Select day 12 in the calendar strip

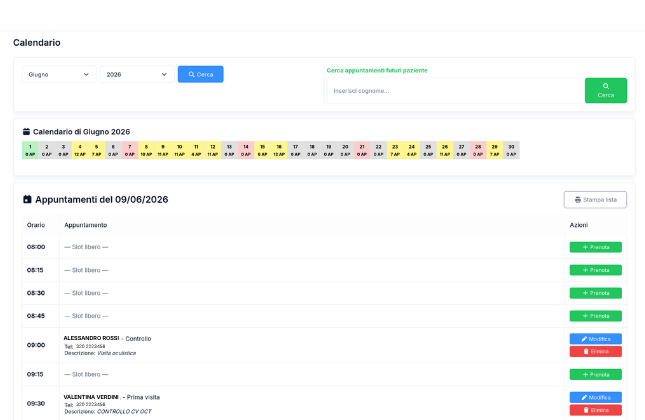[213, 150]
